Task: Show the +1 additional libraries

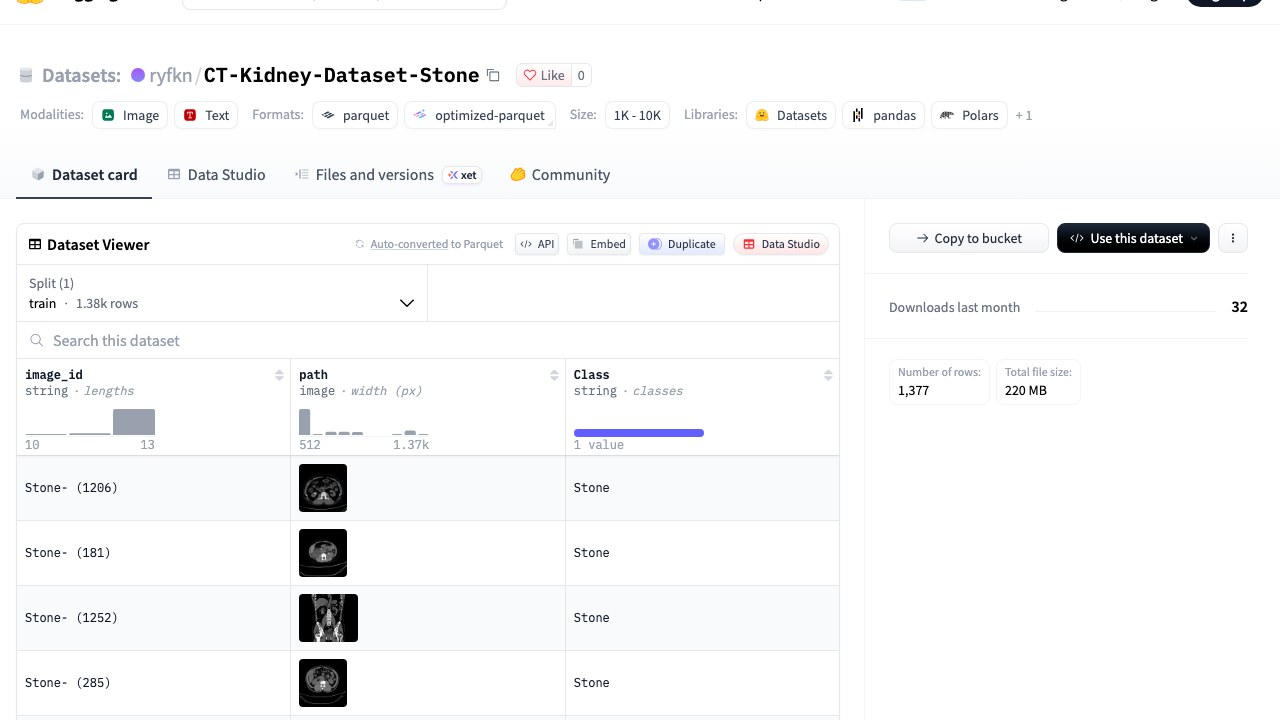Action: pyautogui.click(x=1024, y=115)
